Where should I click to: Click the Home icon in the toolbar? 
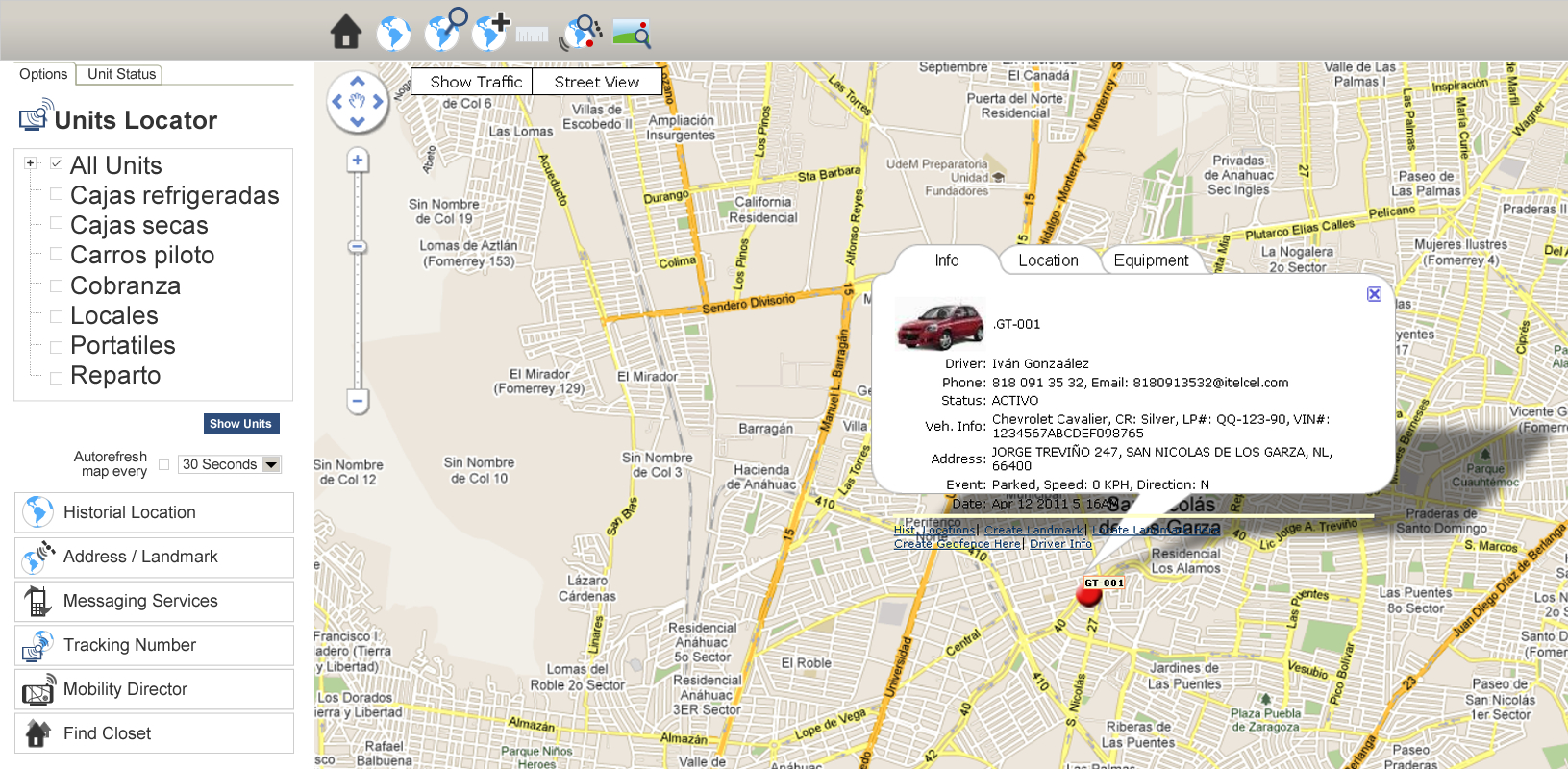346,32
